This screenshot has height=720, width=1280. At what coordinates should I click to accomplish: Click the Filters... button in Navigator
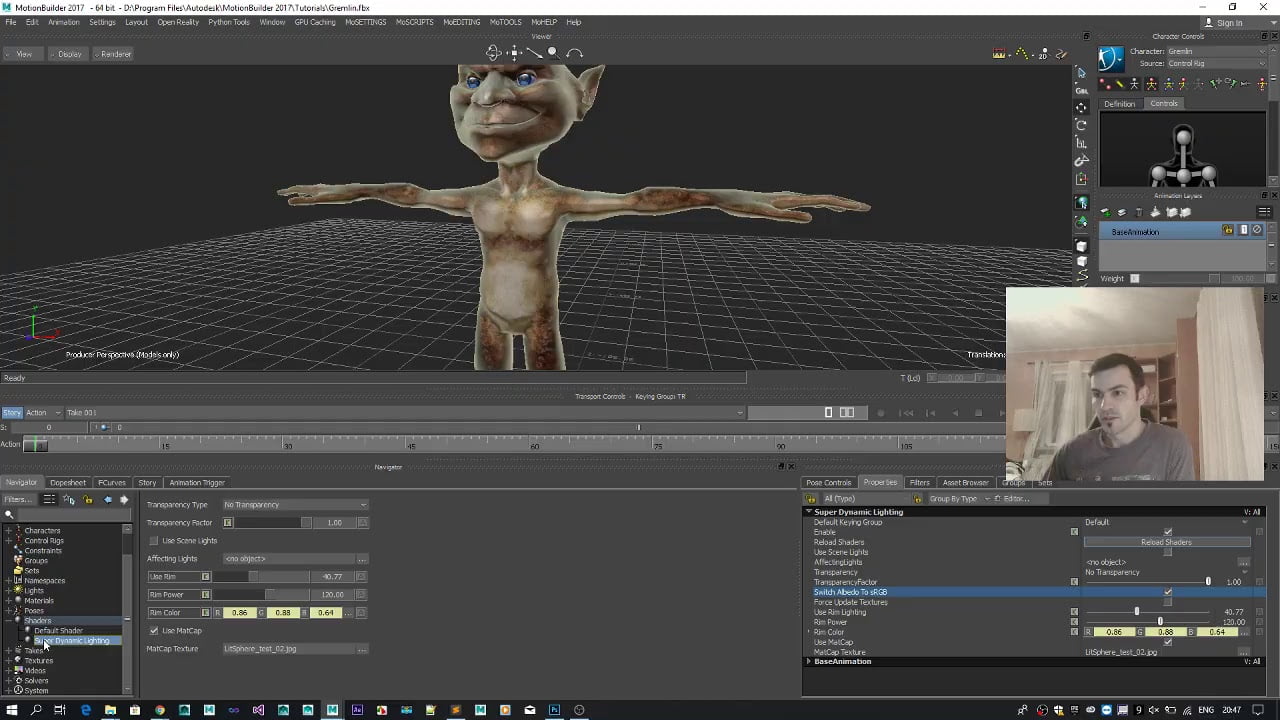click(x=18, y=499)
